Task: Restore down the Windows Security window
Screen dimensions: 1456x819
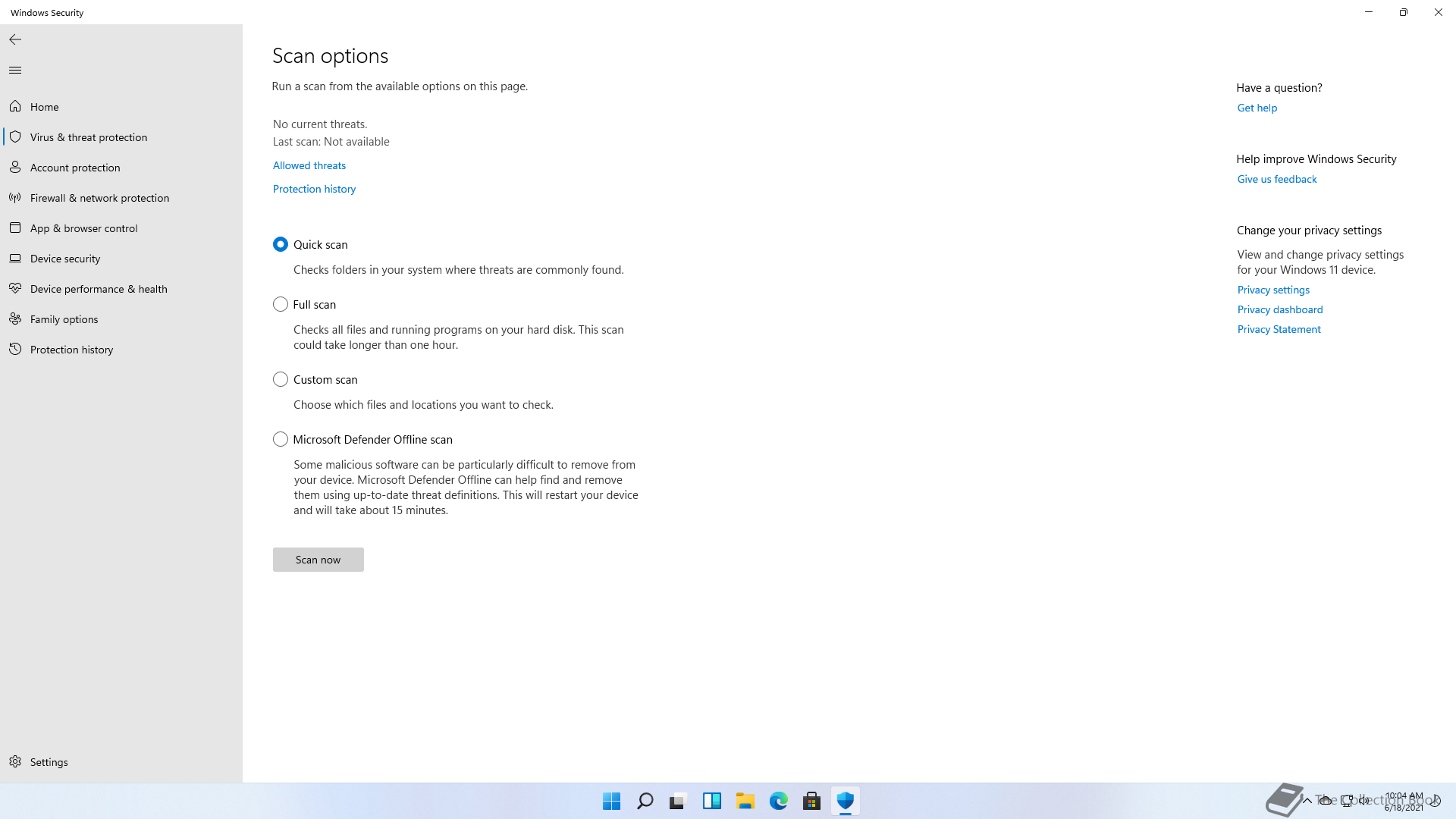Action: [x=1404, y=12]
